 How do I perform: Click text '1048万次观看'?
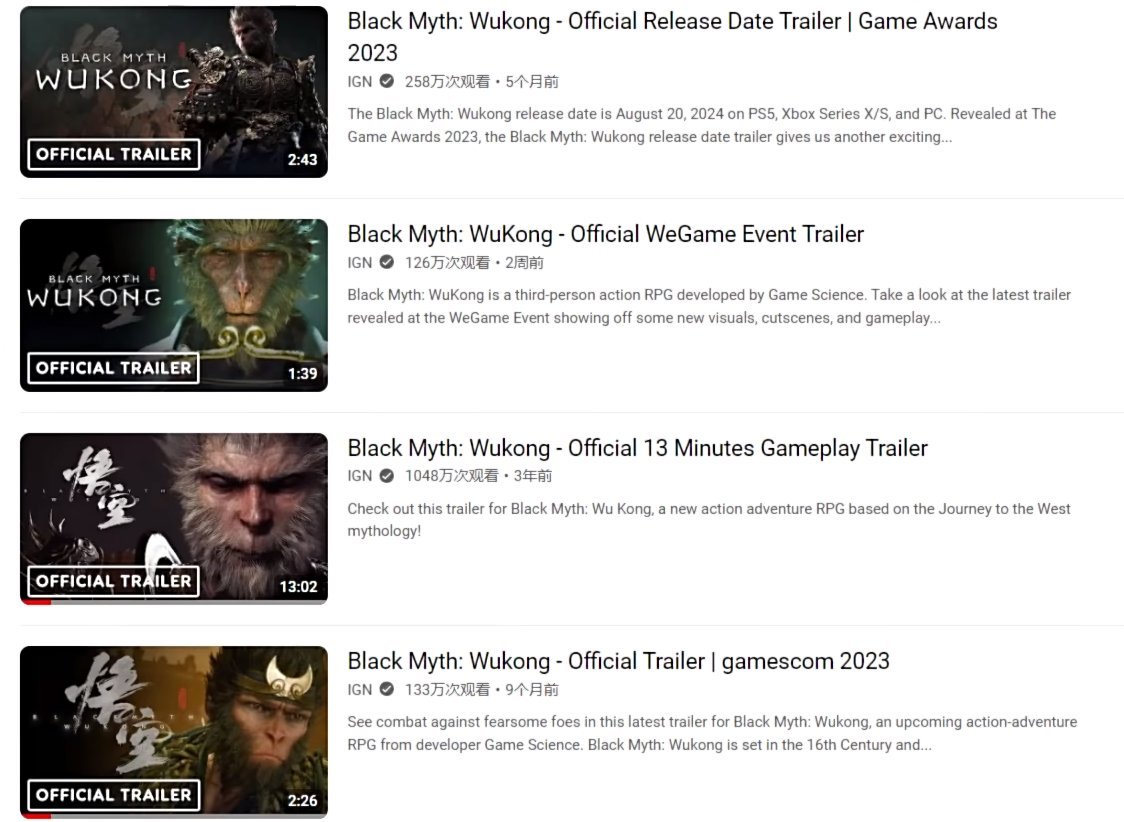pos(452,476)
